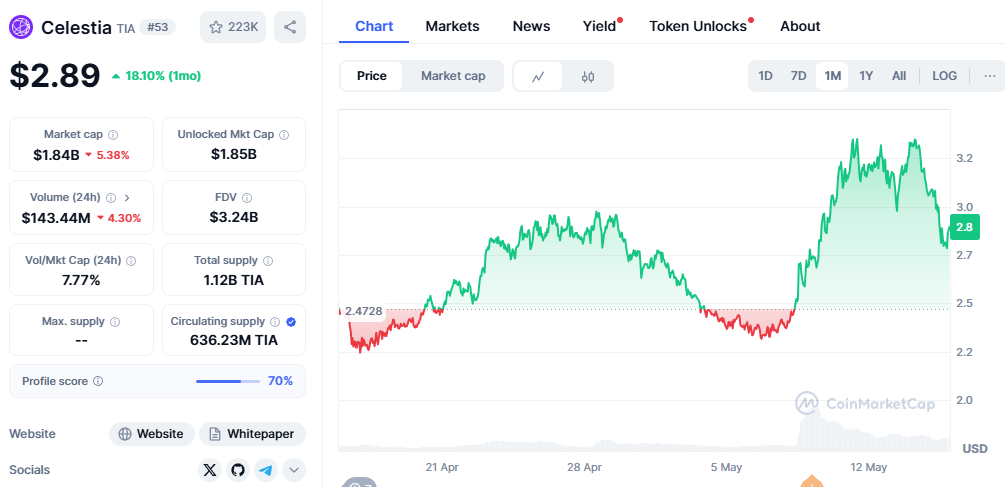This screenshot has width=1005, height=487.
Task: Click info icon next to Vol/Mkt Cap (24h)
Action: (x=131, y=260)
